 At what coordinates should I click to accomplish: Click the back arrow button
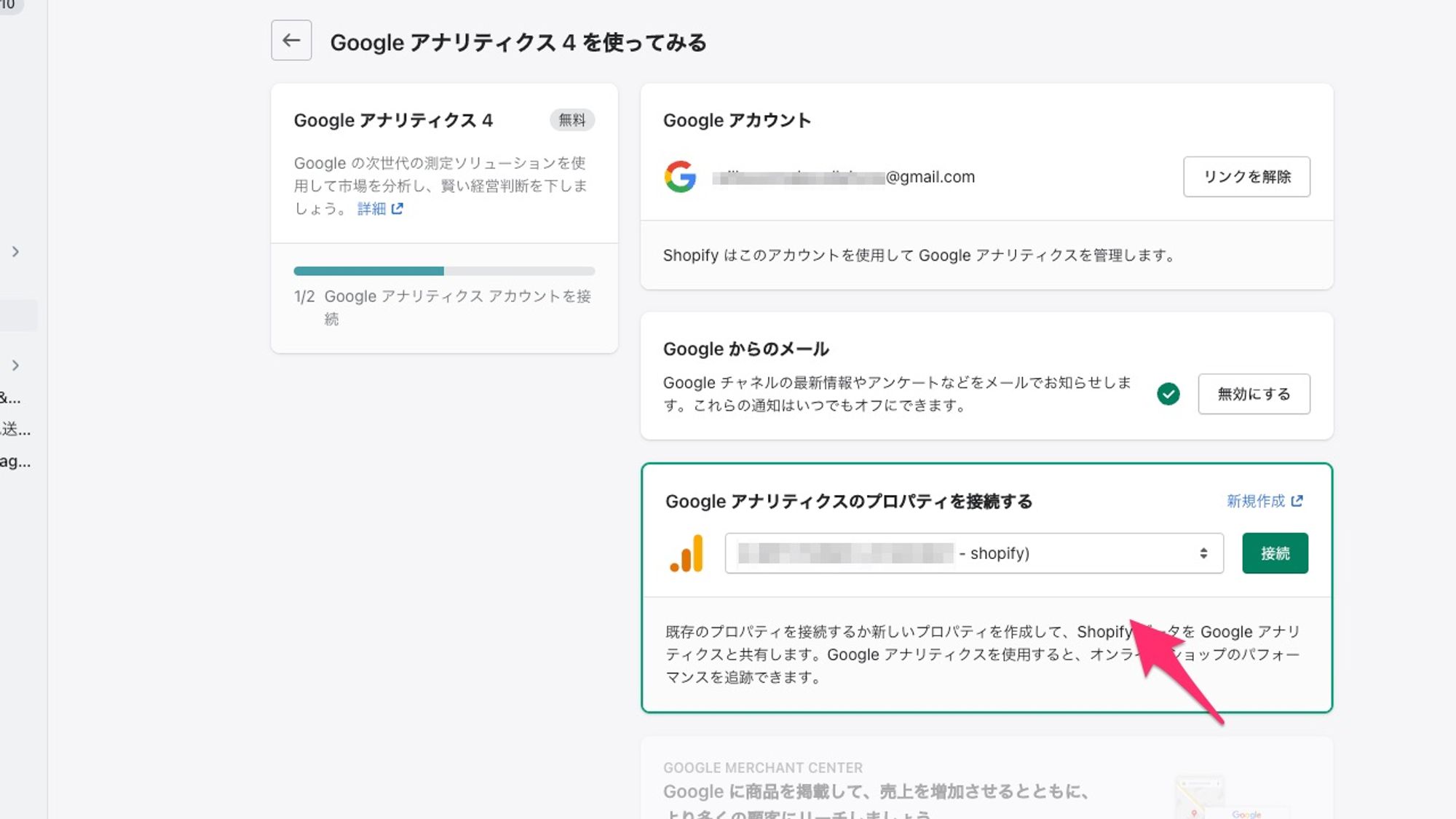291,40
